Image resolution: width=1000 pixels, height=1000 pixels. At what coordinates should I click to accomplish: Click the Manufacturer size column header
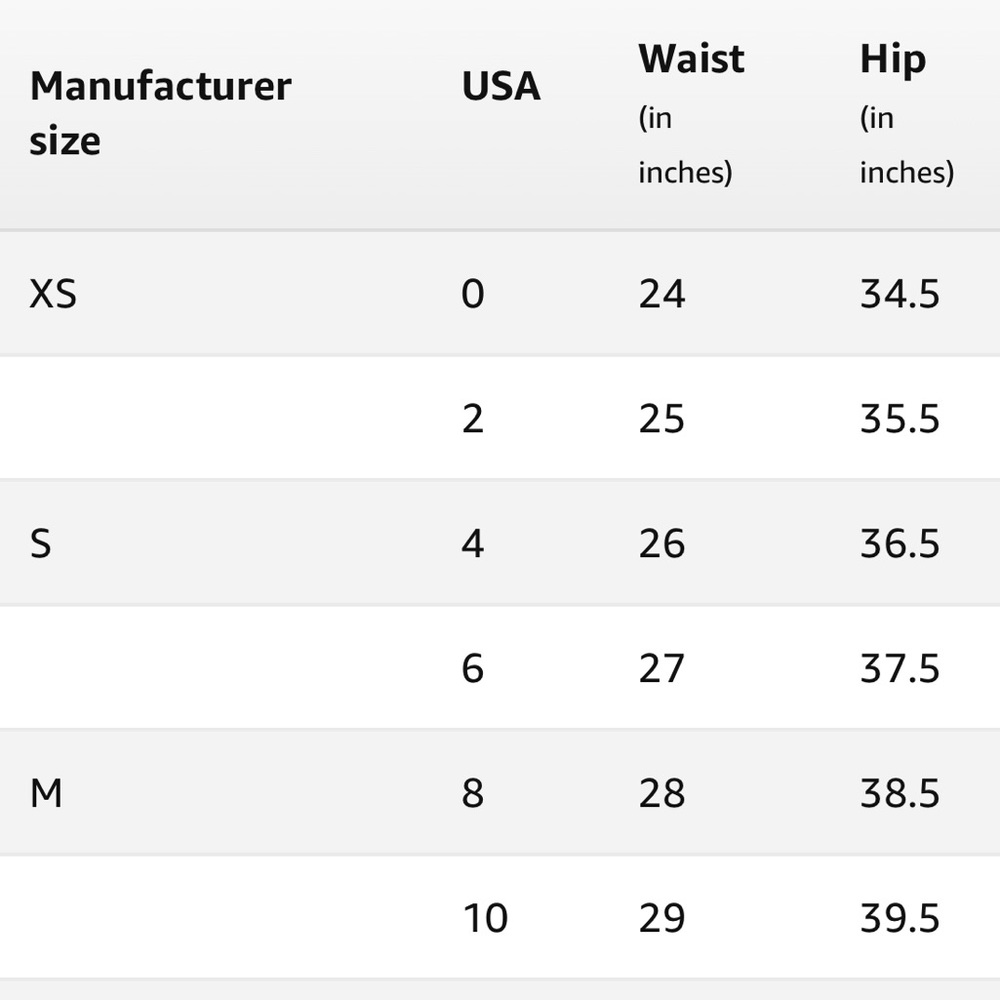click(x=161, y=113)
